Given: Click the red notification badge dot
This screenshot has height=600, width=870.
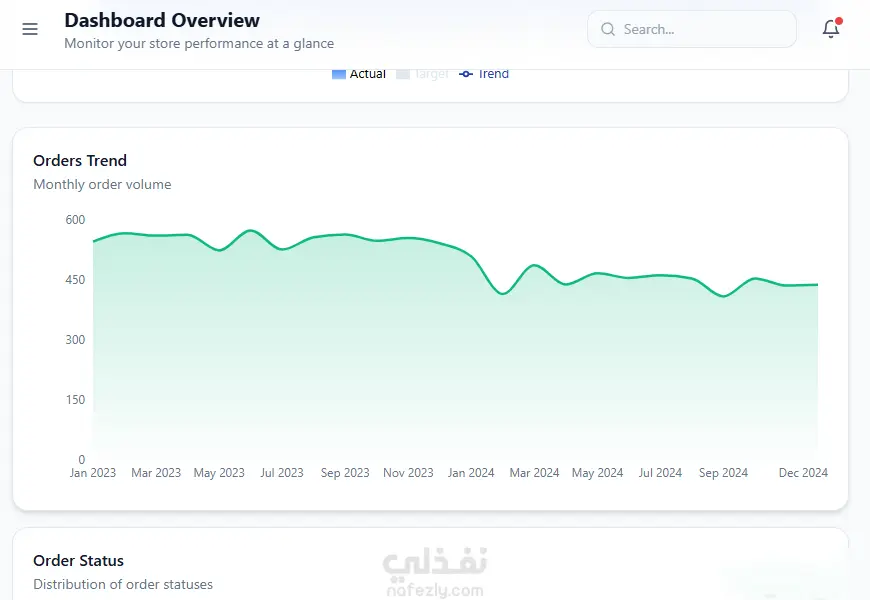Looking at the screenshot, I should pyautogui.click(x=839, y=21).
